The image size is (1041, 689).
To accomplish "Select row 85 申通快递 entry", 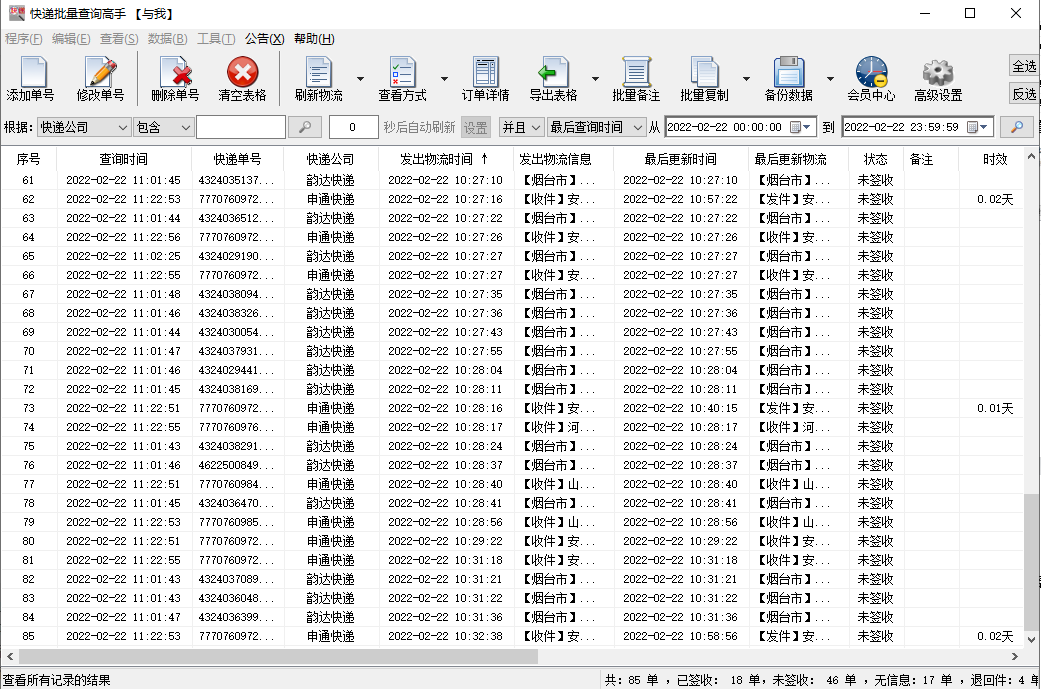I will coord(511,637).
